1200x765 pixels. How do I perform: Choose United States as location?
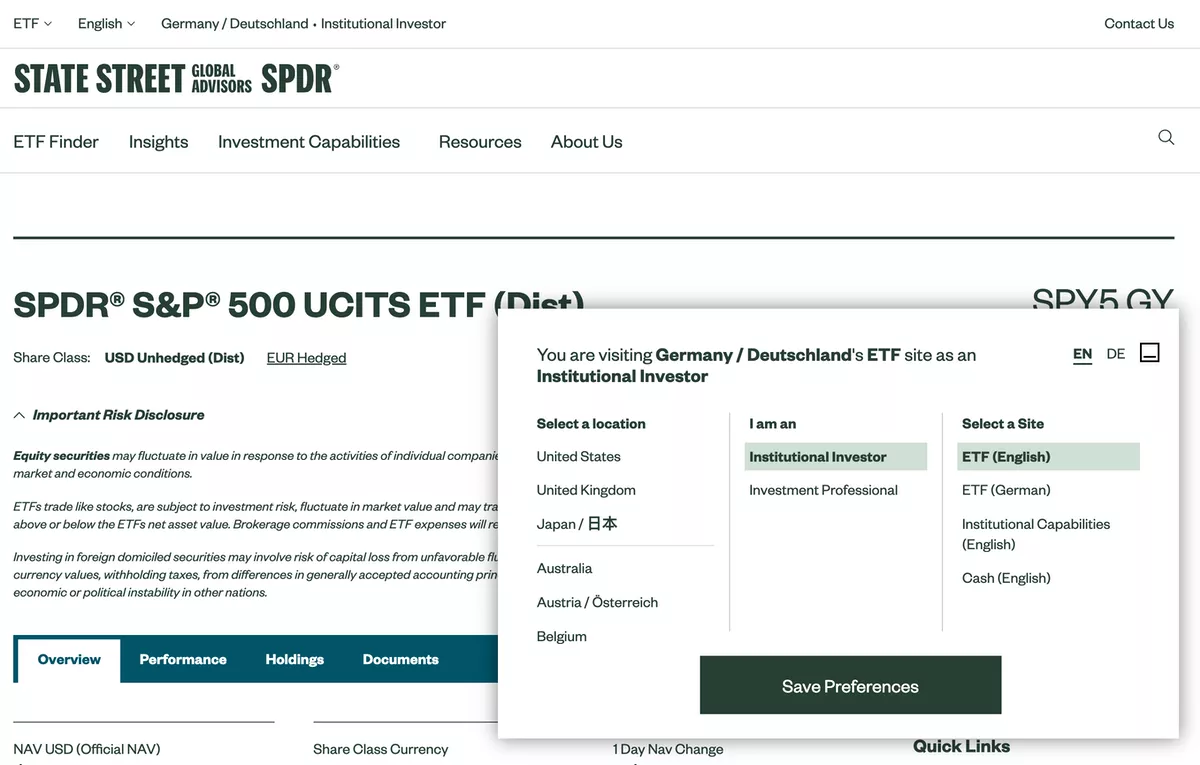point(578,457)
